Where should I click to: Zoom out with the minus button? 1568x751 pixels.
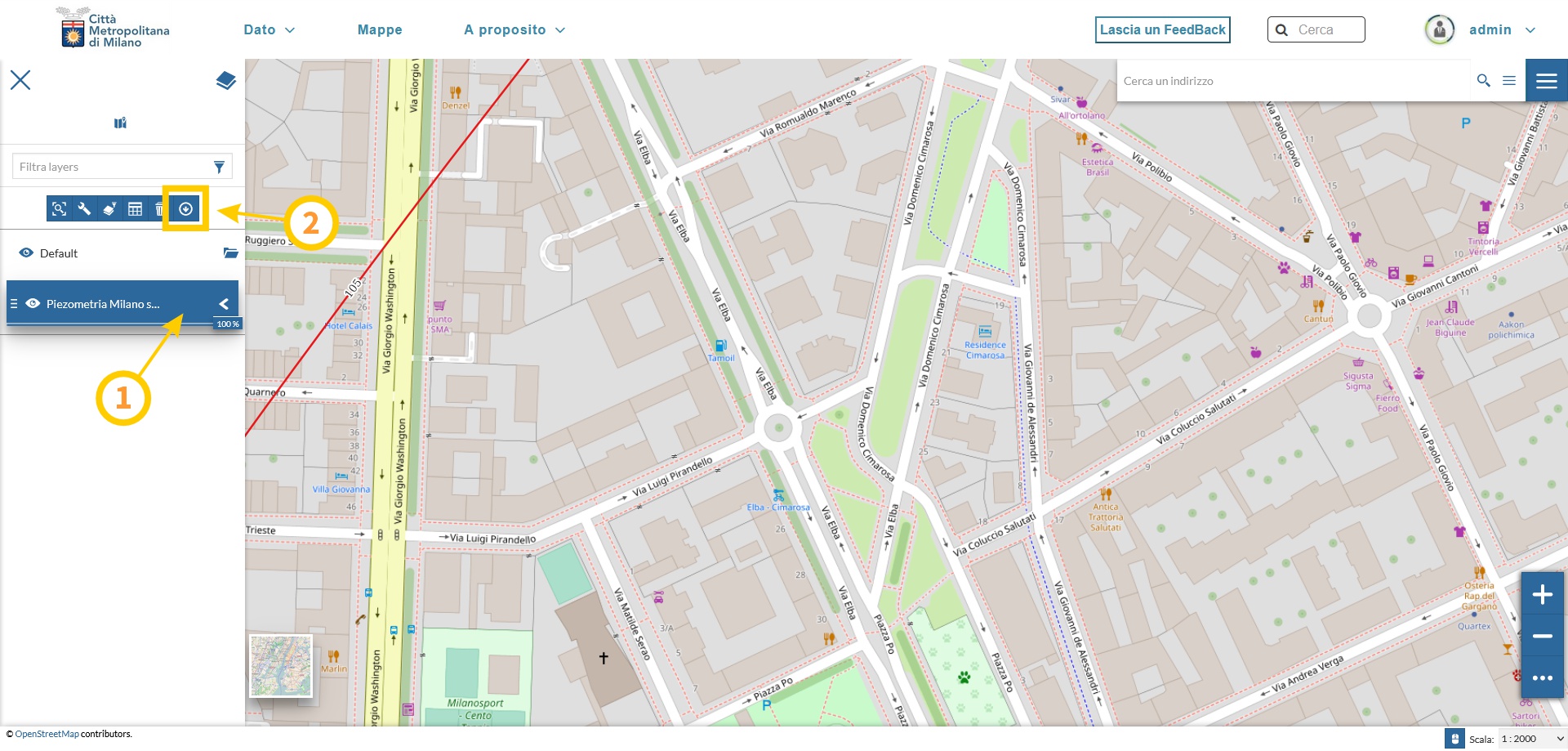coord(1542,636)
